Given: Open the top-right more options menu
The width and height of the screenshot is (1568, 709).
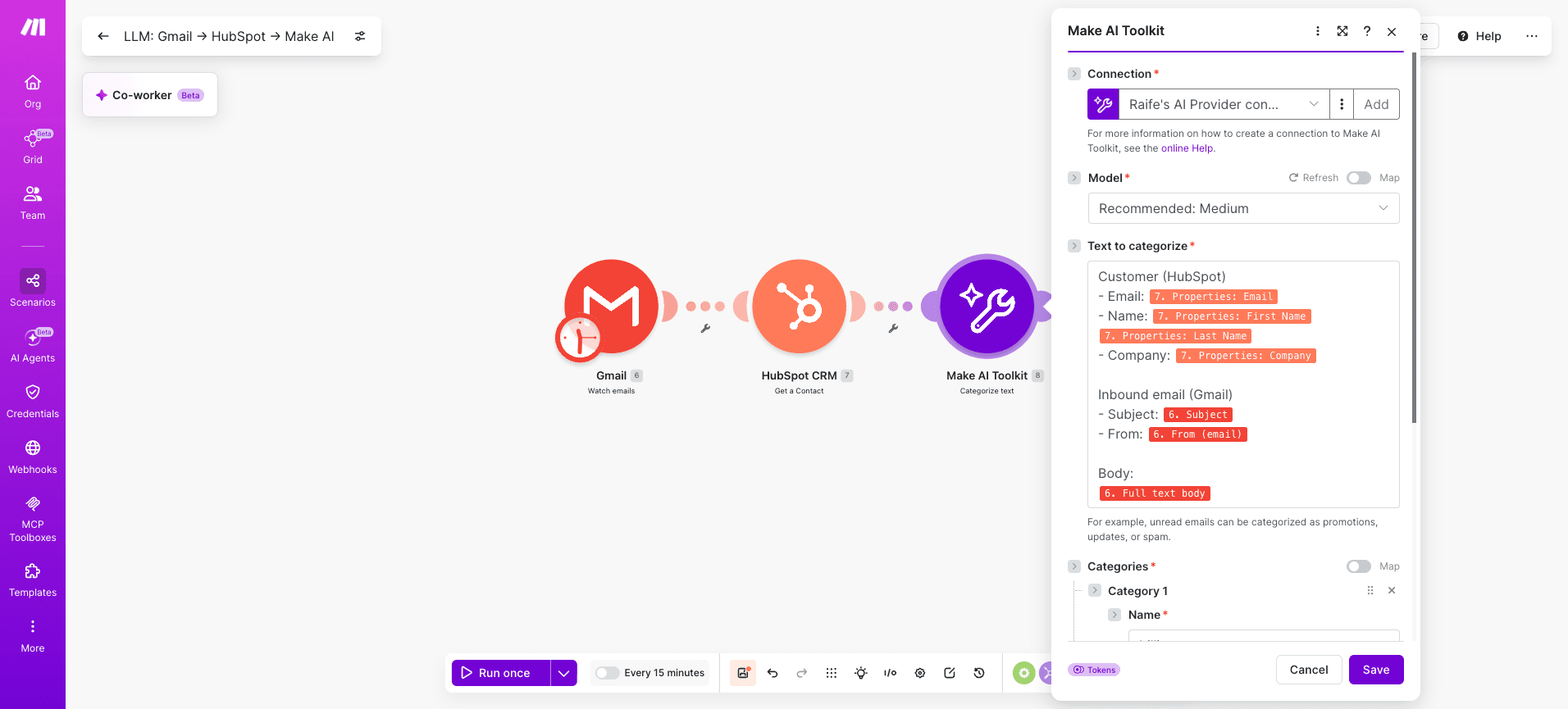Looking at the screenshot, I should 1532,36.
